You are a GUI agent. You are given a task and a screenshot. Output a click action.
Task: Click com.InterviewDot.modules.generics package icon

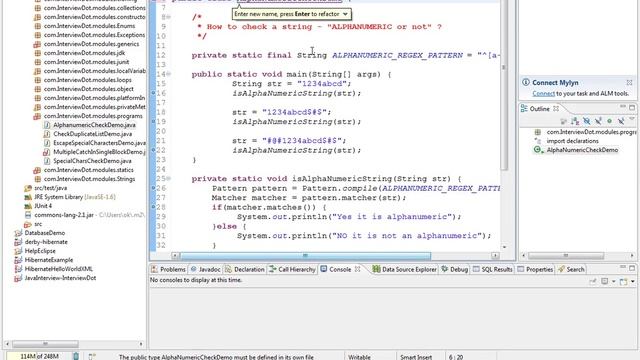[37, 44]
